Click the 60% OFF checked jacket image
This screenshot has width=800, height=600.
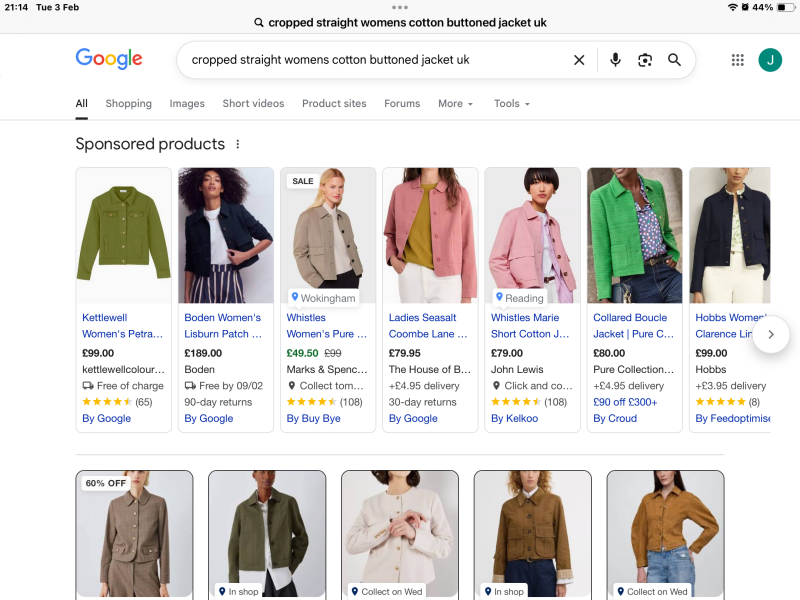135,535
